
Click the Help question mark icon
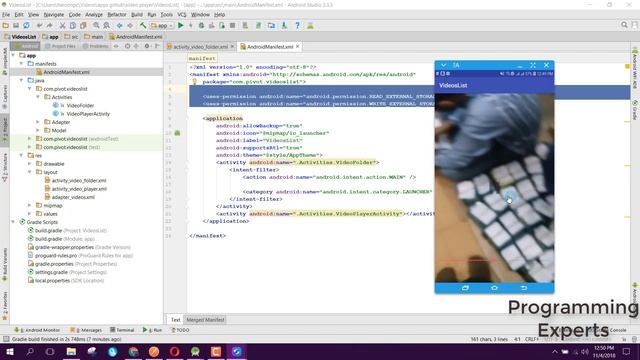click(x=297, y=25)
